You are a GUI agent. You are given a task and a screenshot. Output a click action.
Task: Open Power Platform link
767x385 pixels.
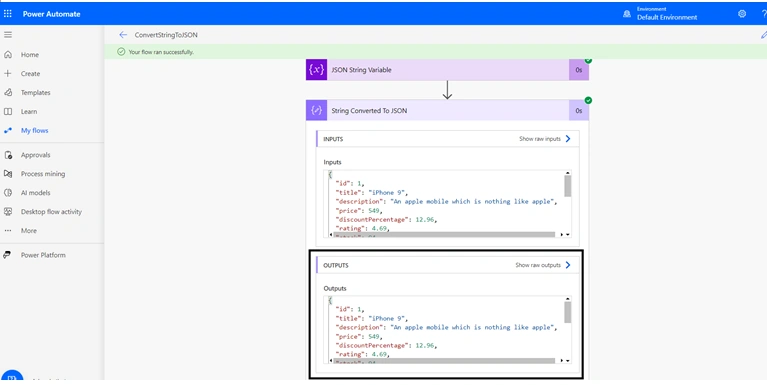[43, 255]
